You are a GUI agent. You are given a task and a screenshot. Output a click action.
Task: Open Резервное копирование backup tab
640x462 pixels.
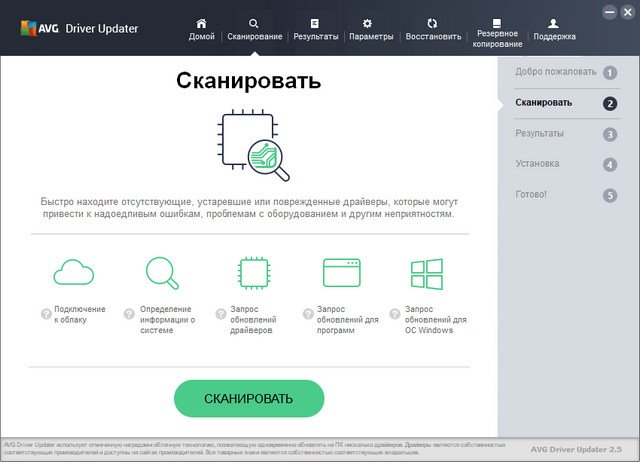click(498, 30)
